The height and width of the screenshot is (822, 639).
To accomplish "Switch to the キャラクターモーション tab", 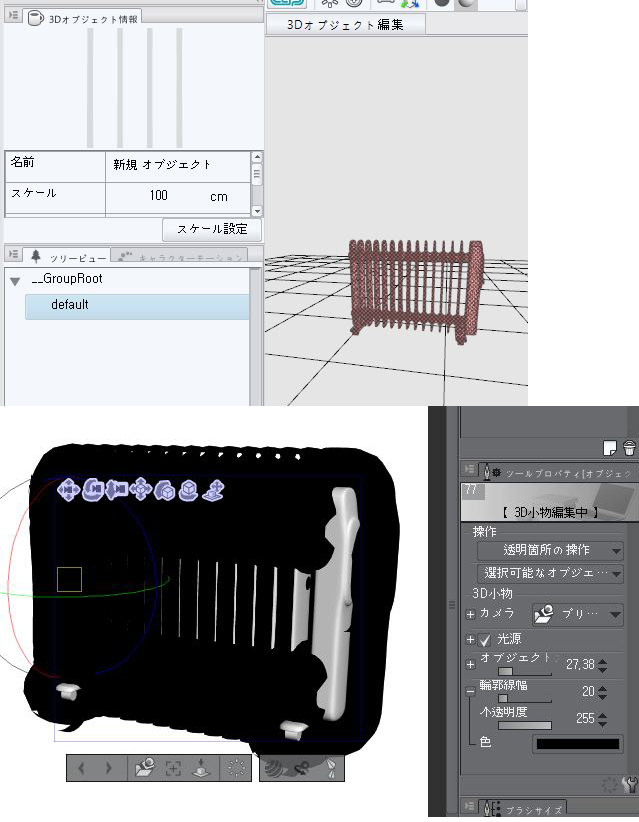I will [179, 257].
